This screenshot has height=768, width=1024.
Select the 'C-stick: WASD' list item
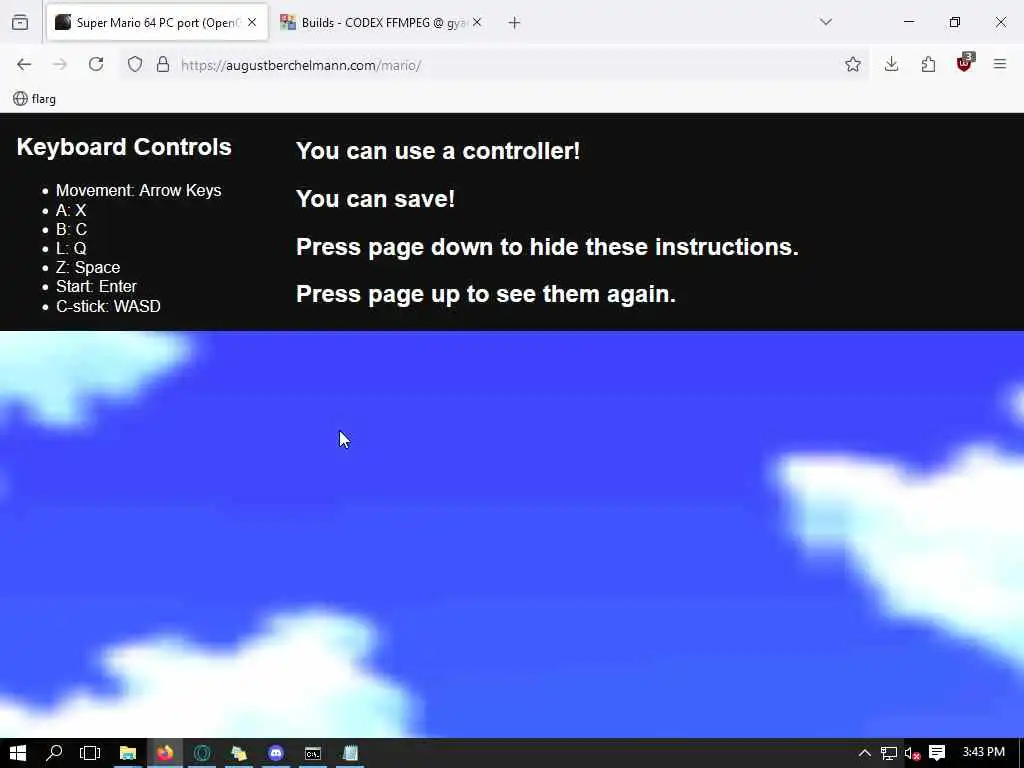point(108,306)
